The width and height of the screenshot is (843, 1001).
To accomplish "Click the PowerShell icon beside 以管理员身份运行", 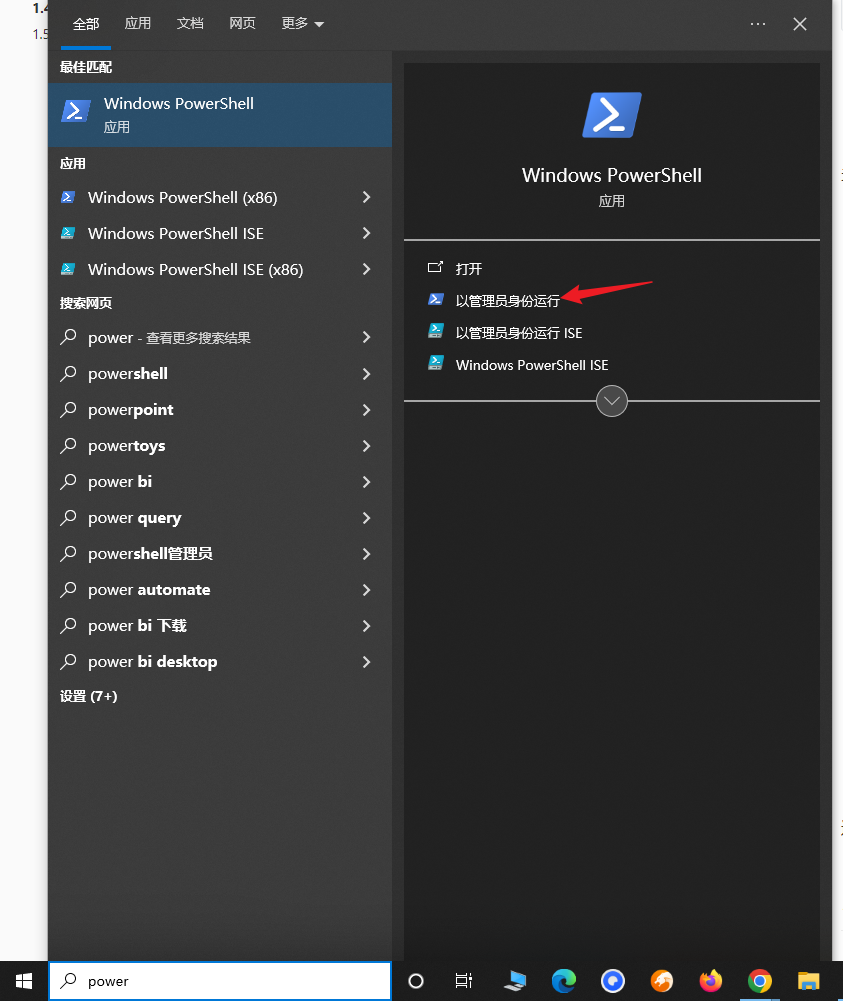I will tap(436, 299).
